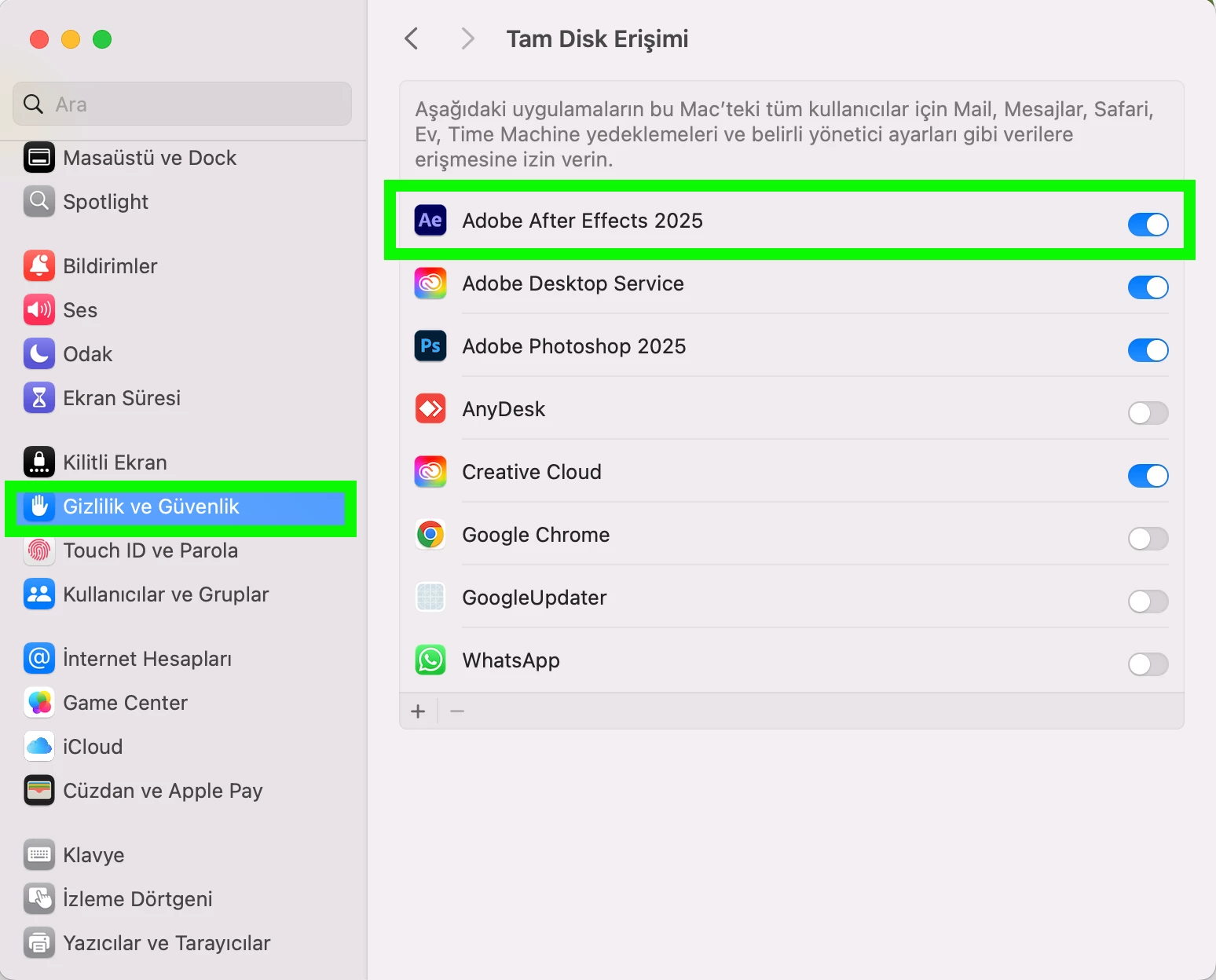Turn off Adobe Photoshop 2025 switch
This screenshot has height=980, width=1216.
click(x=1148, y=350)
